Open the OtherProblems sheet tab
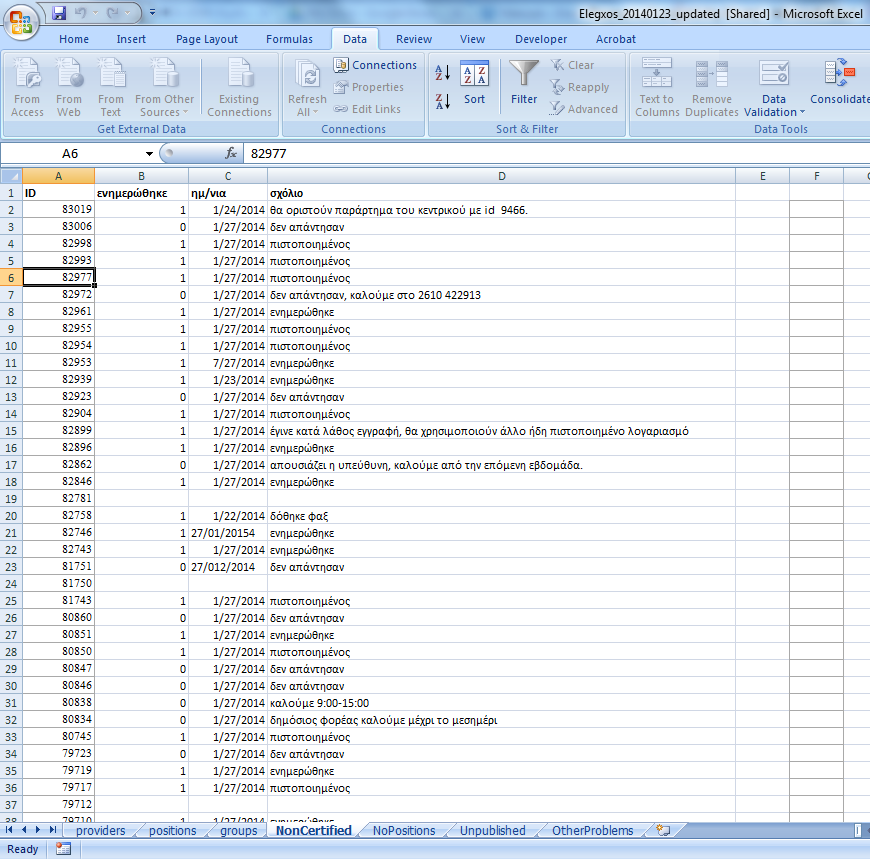Screen dimensions: 870x859 tap(593, 831)
